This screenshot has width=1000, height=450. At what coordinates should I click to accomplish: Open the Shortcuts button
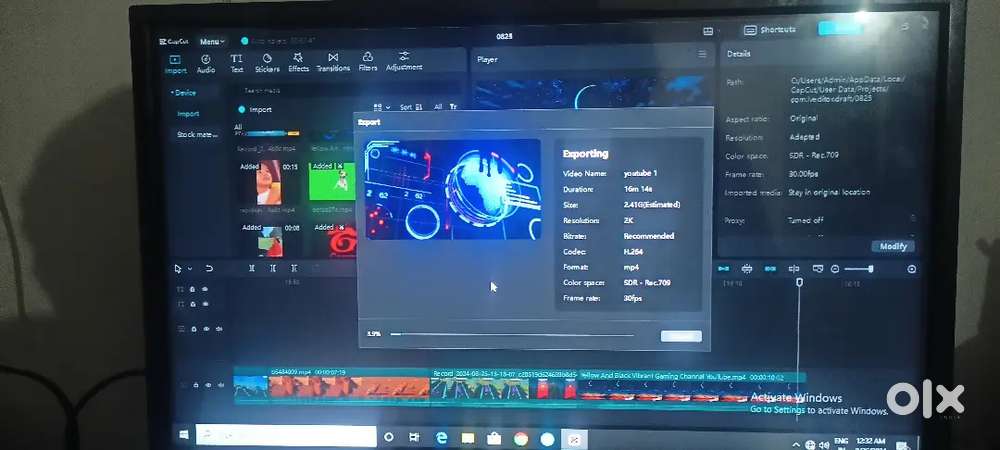coord(770,30)
